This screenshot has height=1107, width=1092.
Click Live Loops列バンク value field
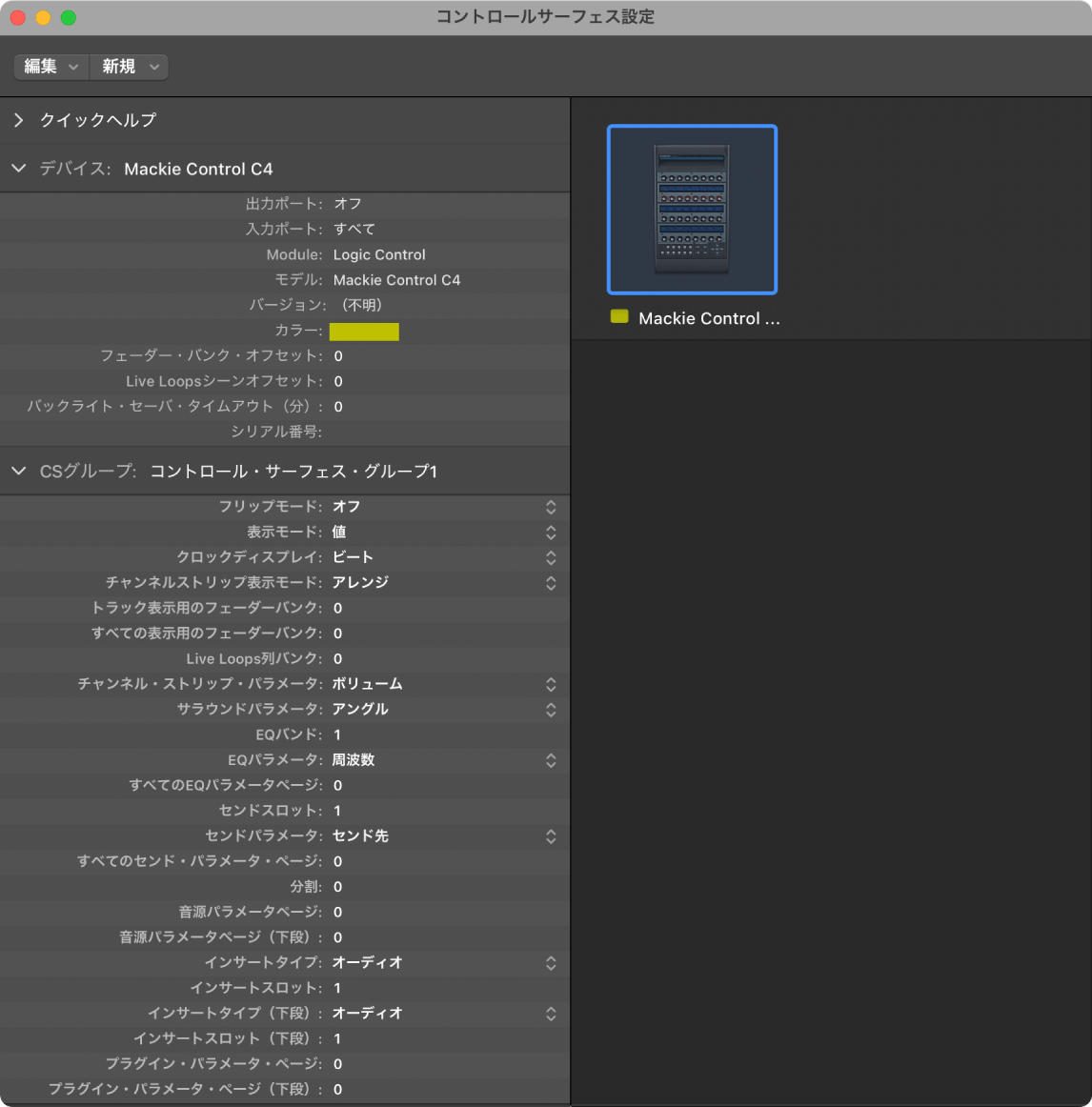pos(337,659)
